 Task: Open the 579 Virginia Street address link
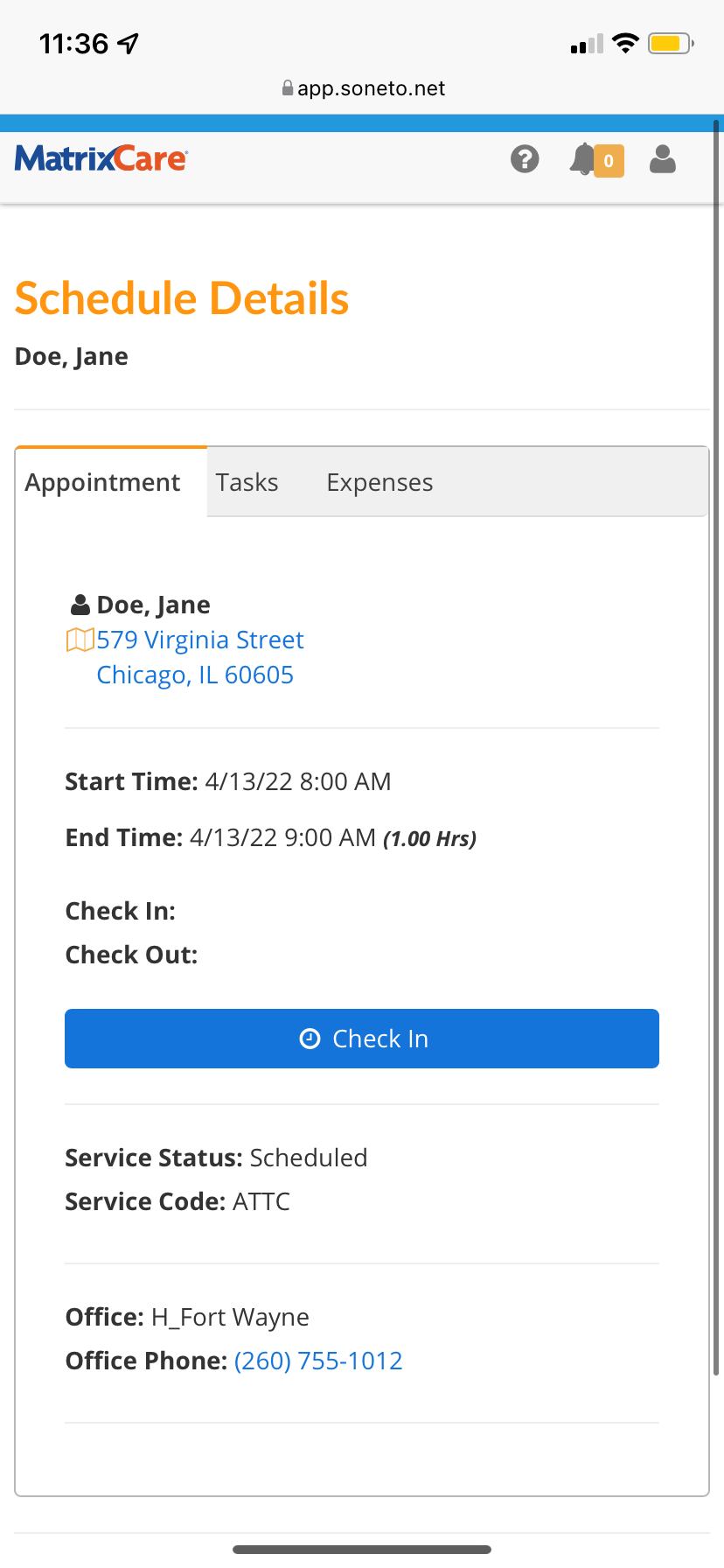tap(200, 640)
